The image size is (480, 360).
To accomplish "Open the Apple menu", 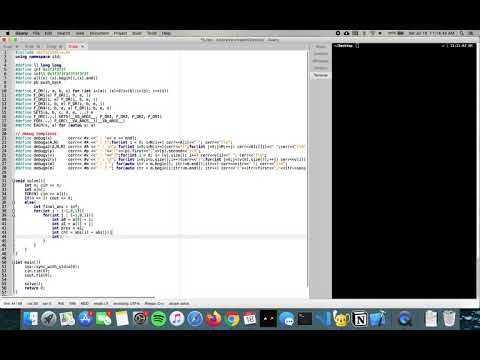I will [x=7, y=33].
